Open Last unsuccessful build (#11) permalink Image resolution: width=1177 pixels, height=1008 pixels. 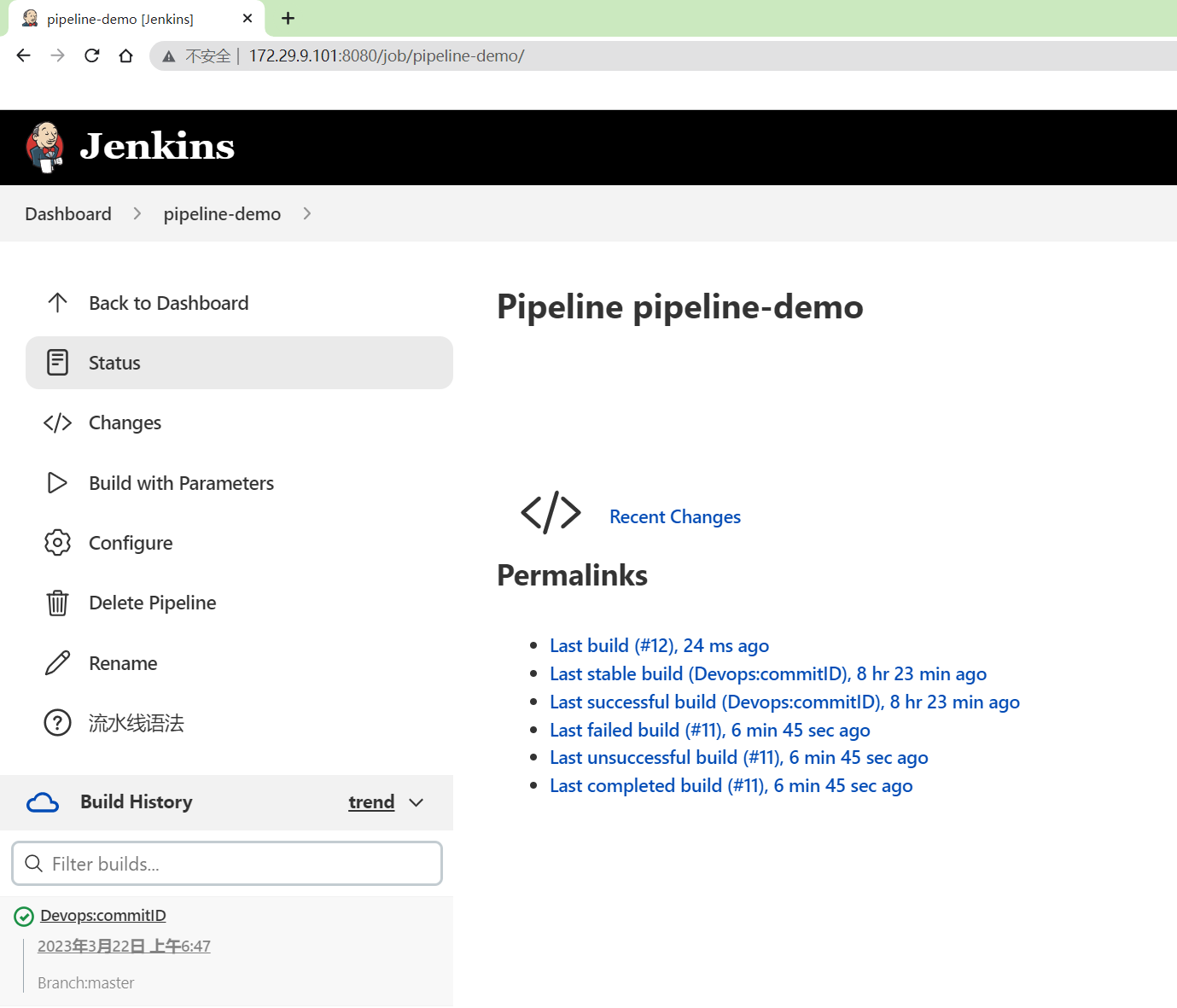739,758
